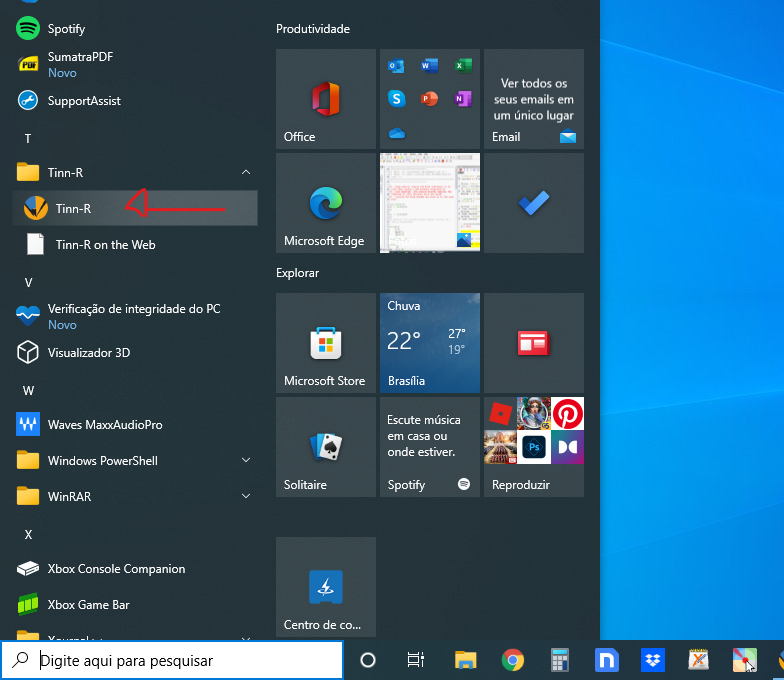Jump to letter T index header
The width and height of the screenshot is (784, 680).
click(28, 138)
